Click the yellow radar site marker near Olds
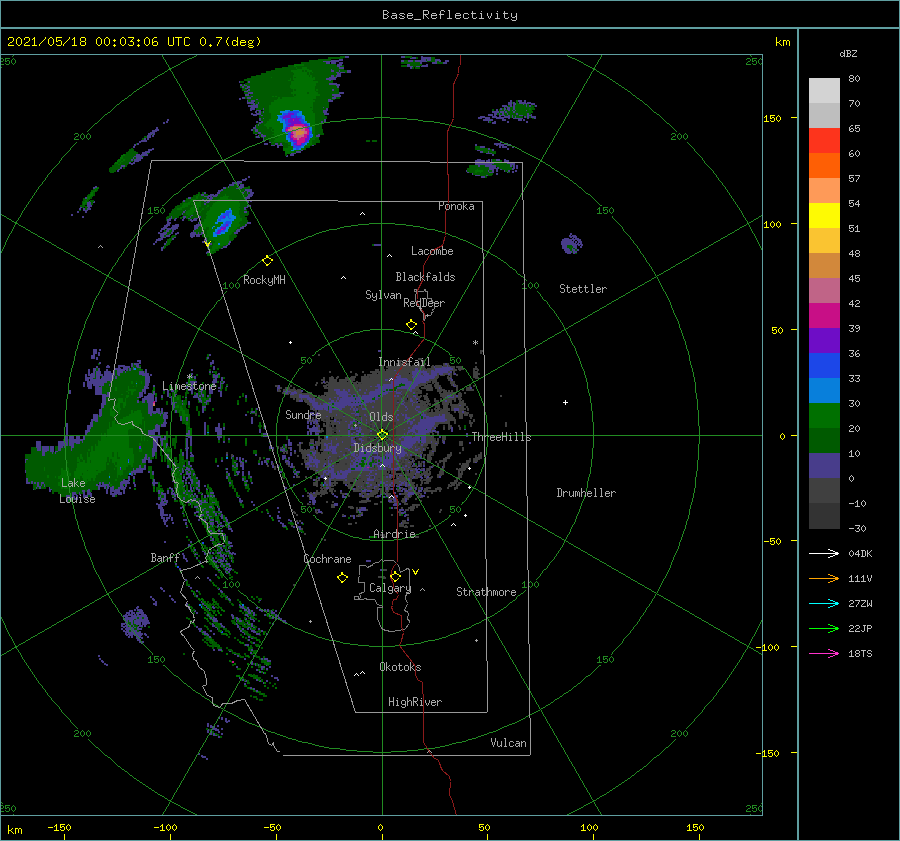The height and width of the screenshot is (841, 900). tap(382, 435)
